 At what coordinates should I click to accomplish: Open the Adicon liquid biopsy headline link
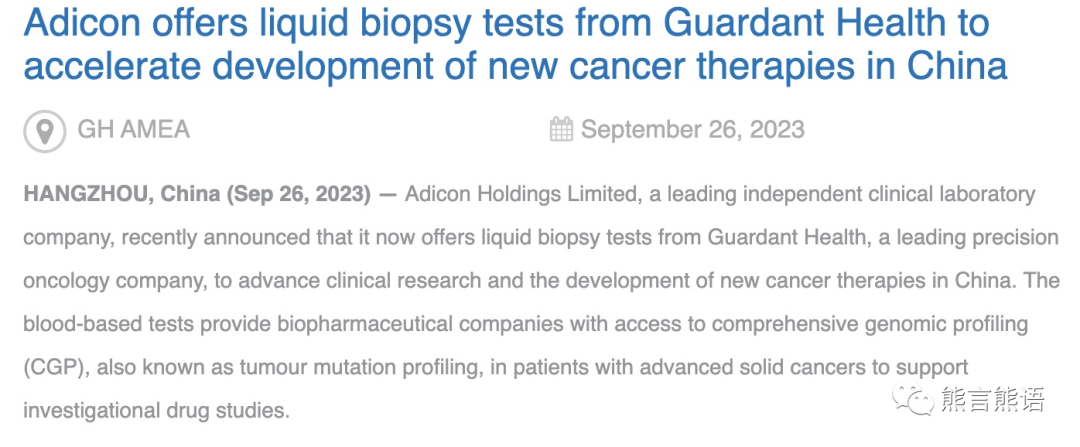[x=515, y=45]
